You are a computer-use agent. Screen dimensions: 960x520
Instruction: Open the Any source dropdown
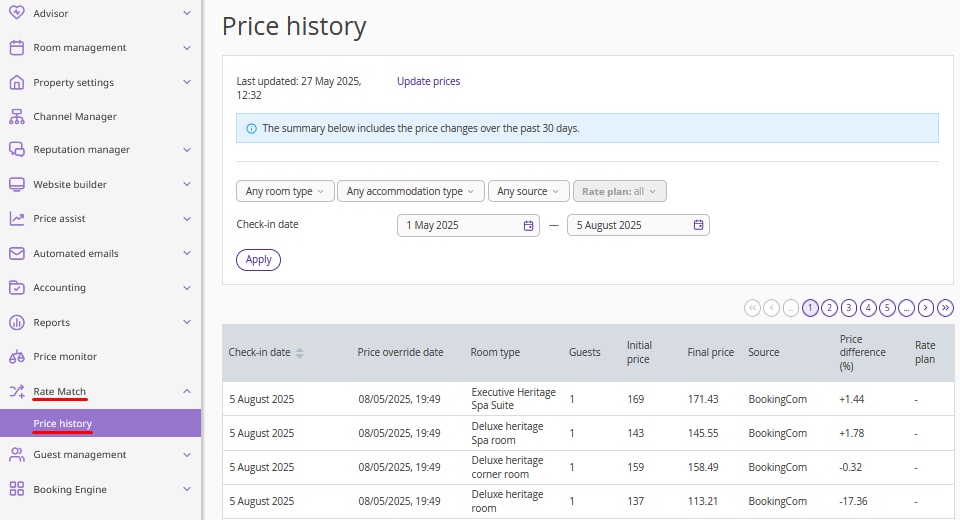[x=528, y=191]
